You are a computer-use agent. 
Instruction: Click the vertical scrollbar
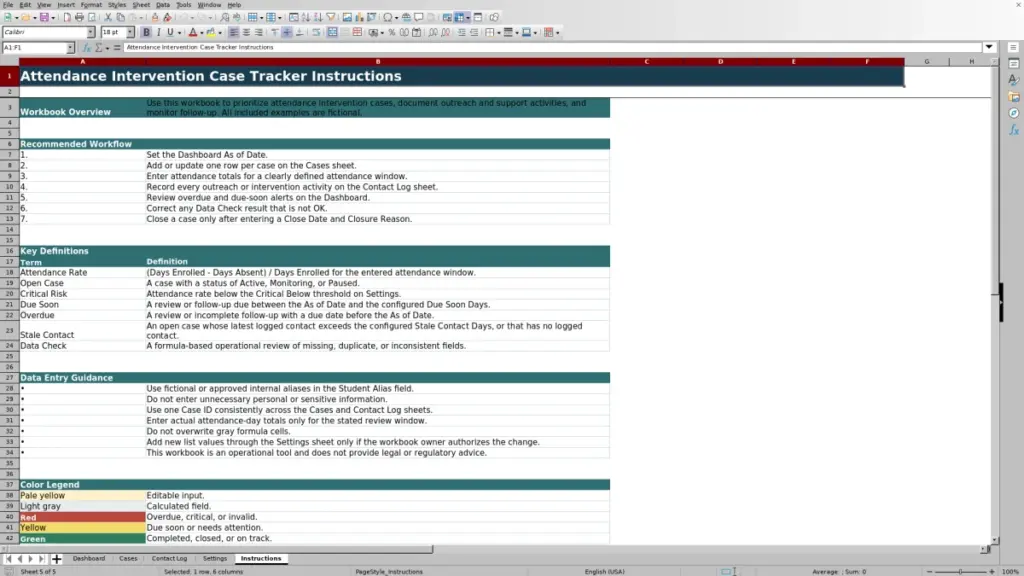pyautogui.click(x=995, y=300)
